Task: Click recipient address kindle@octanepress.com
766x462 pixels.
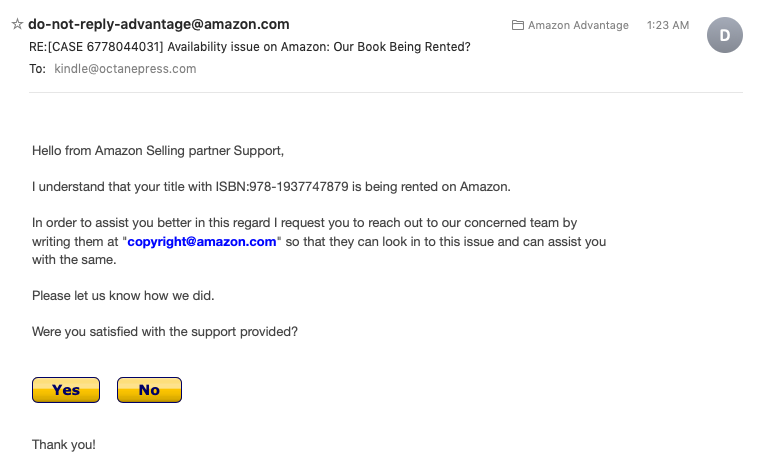Action: point(125,69)
